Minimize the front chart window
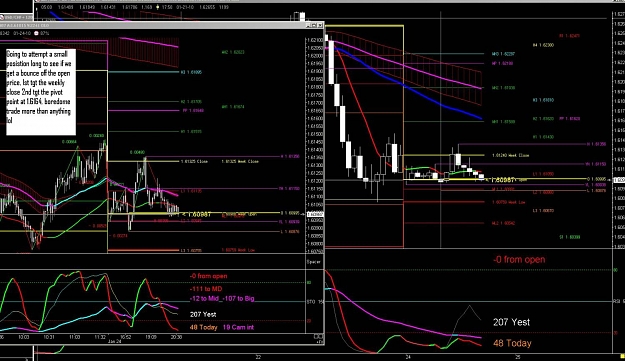This screenshot has width=625, height=361. 308,25
